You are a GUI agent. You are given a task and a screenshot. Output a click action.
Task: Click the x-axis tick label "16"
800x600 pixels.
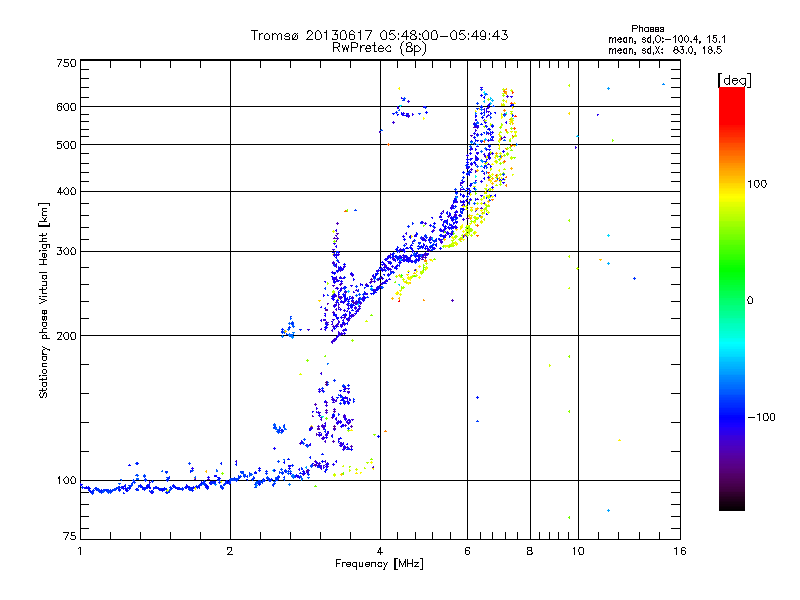tap(680, 551)
